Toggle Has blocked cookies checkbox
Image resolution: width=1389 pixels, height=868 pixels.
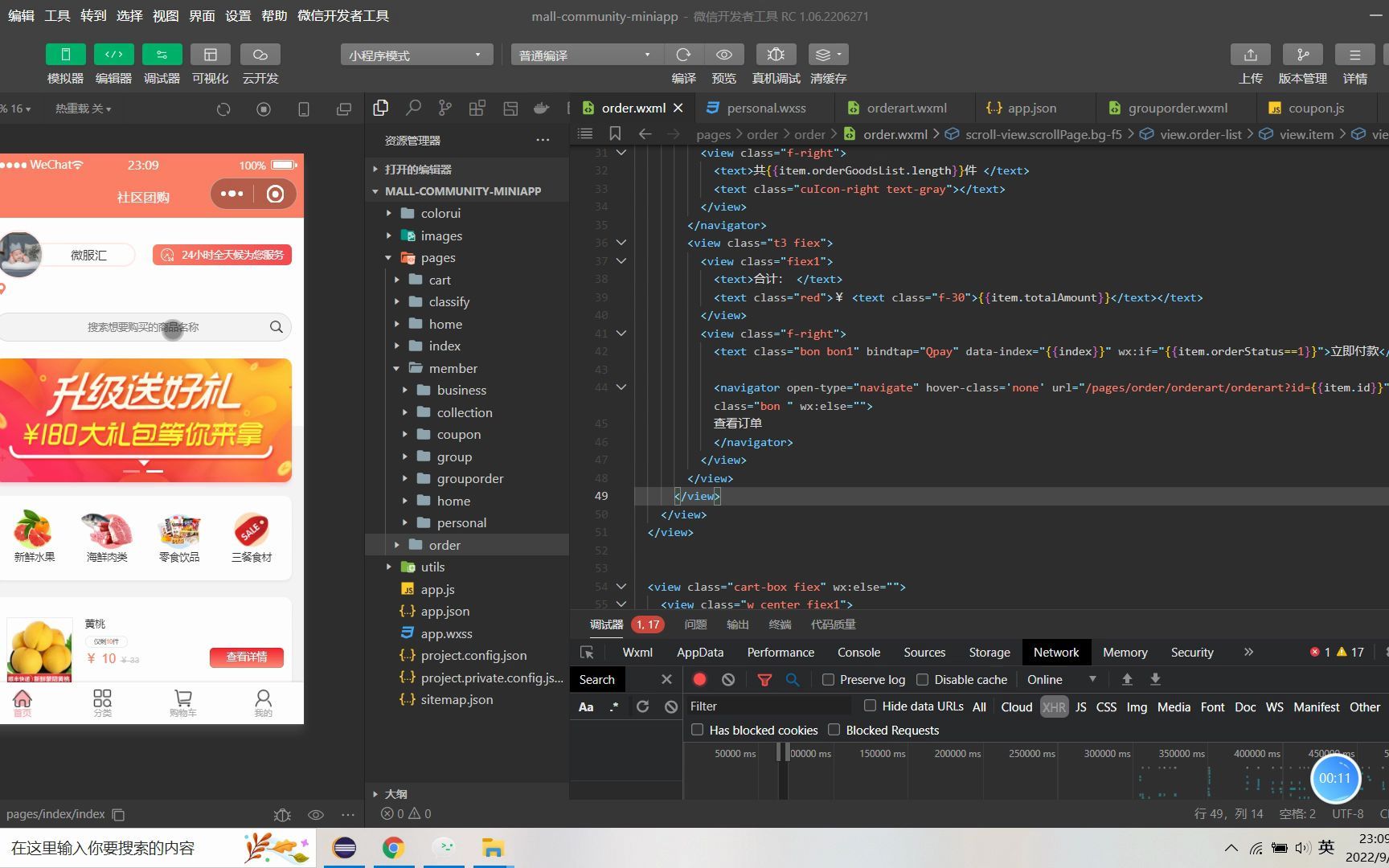point(697,730)
